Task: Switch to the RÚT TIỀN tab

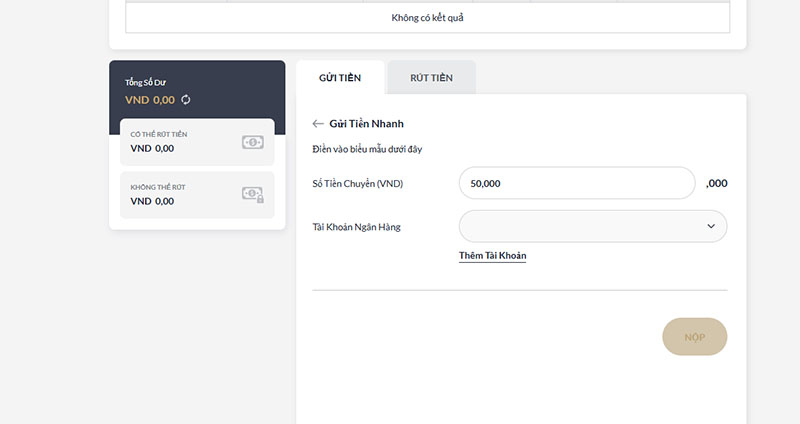Action: pyautogui.click(x=432, y=78)
